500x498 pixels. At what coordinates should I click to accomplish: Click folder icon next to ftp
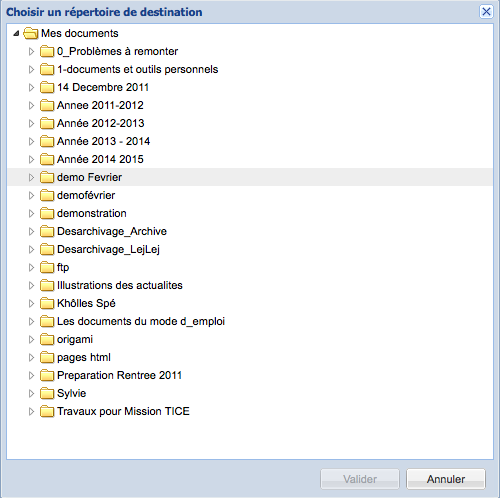click(47, 267)
